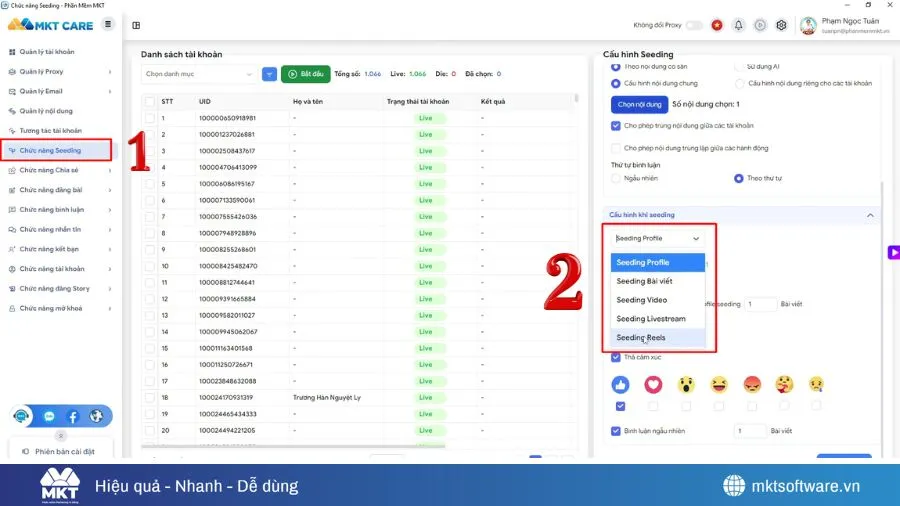The height and width of the screenshot is (506, 900).
Task: Open Chức năng đăng Story menu item
Action: point(57,289)
